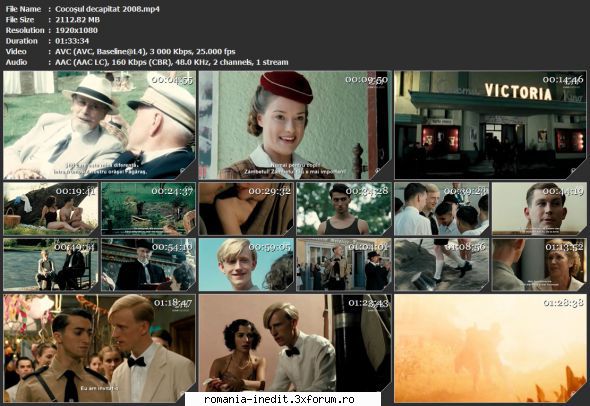Click the 01:28:38 orange haze thumbnail
This screenshot has width=590, height=406.
click(490, 348)
